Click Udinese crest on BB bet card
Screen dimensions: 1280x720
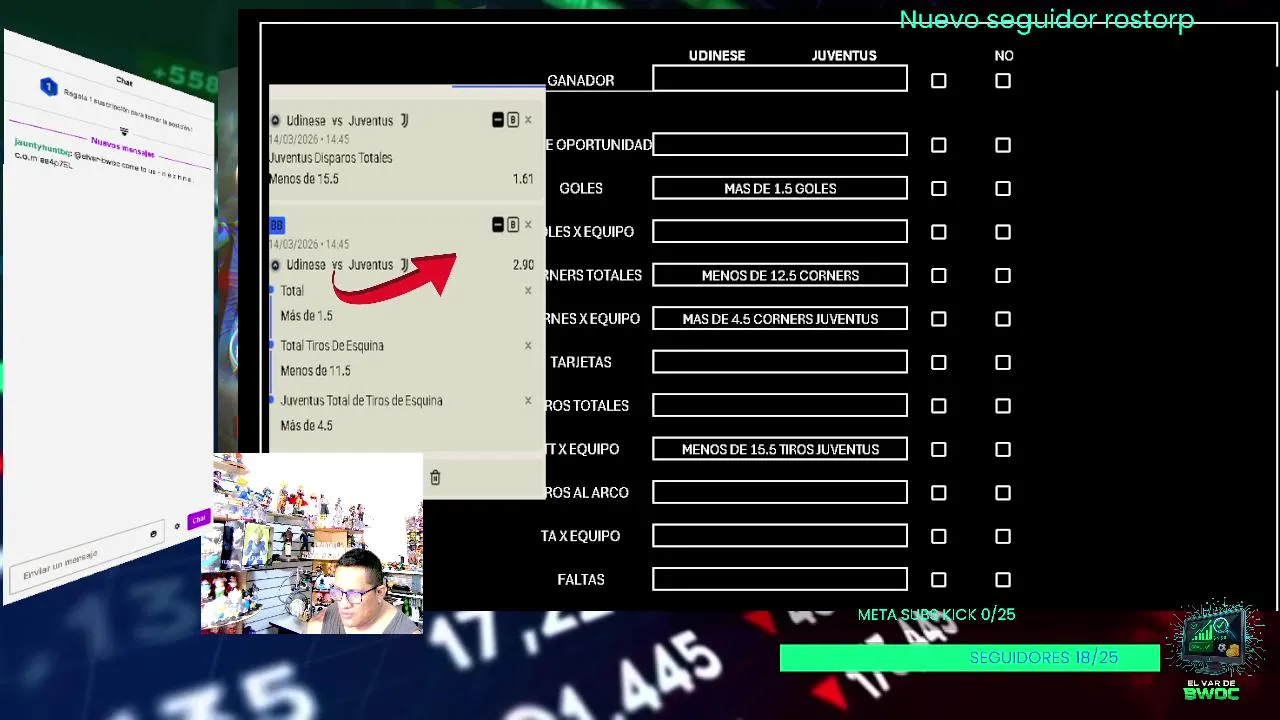click(x=276, y=265)
